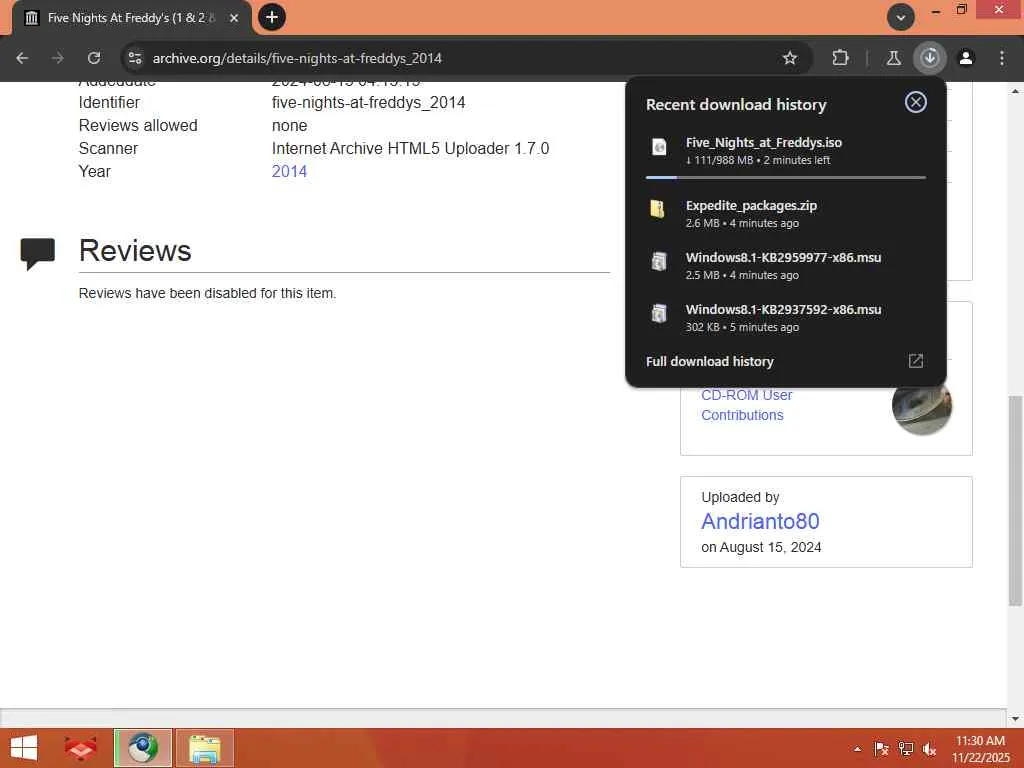This screenshot has height=768, width=1024.
Task: Click the external-link icon beside Full download history
Action: tap(916, 361)
